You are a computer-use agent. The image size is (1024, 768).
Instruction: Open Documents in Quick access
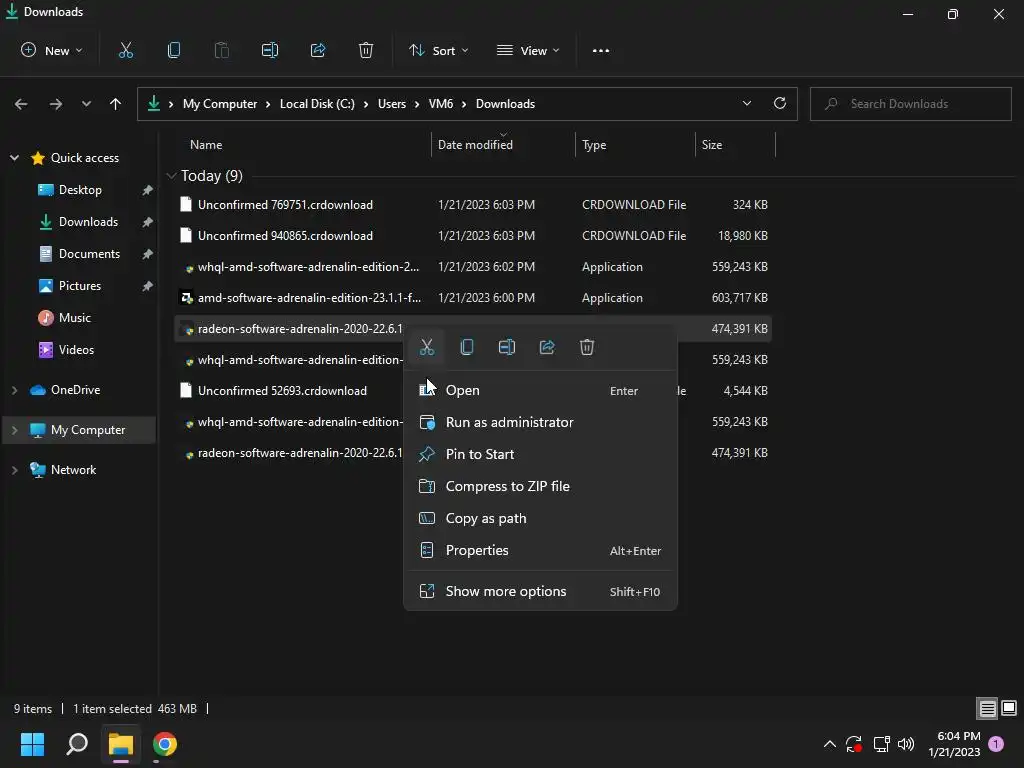click(80, 253)
